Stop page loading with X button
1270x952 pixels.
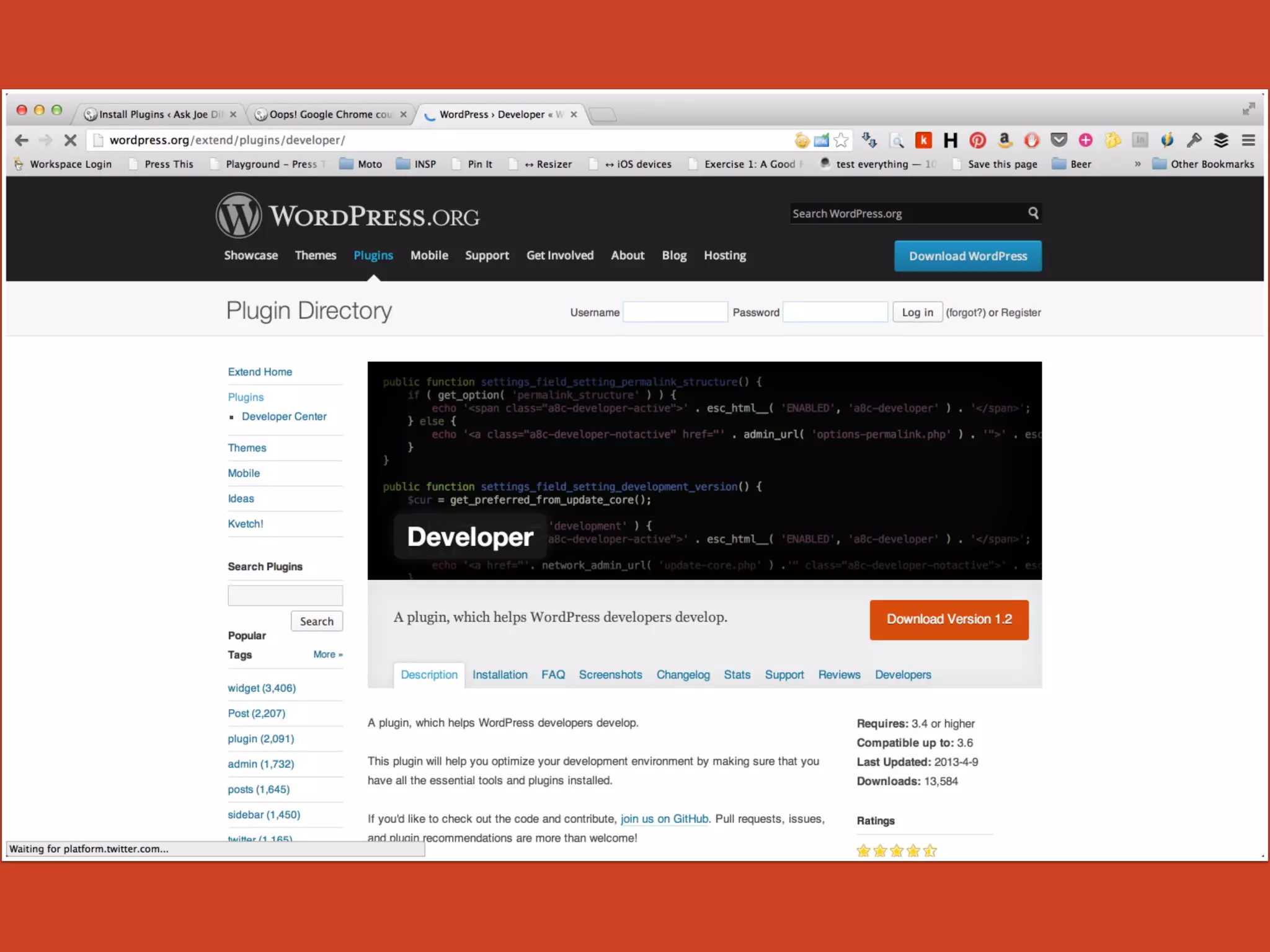(x=70, y=141)
